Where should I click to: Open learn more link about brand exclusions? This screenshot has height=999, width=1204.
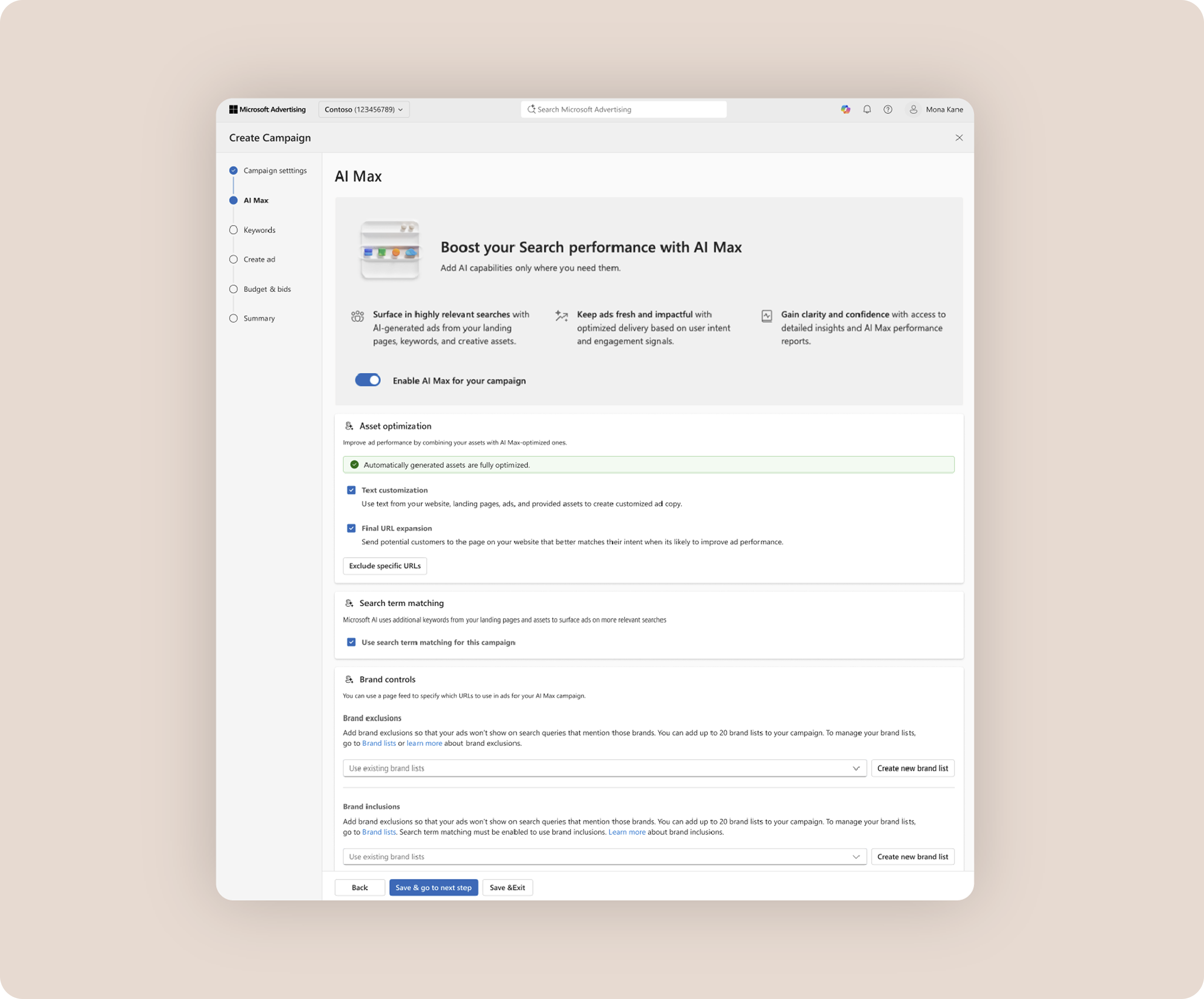pos(424,743)
